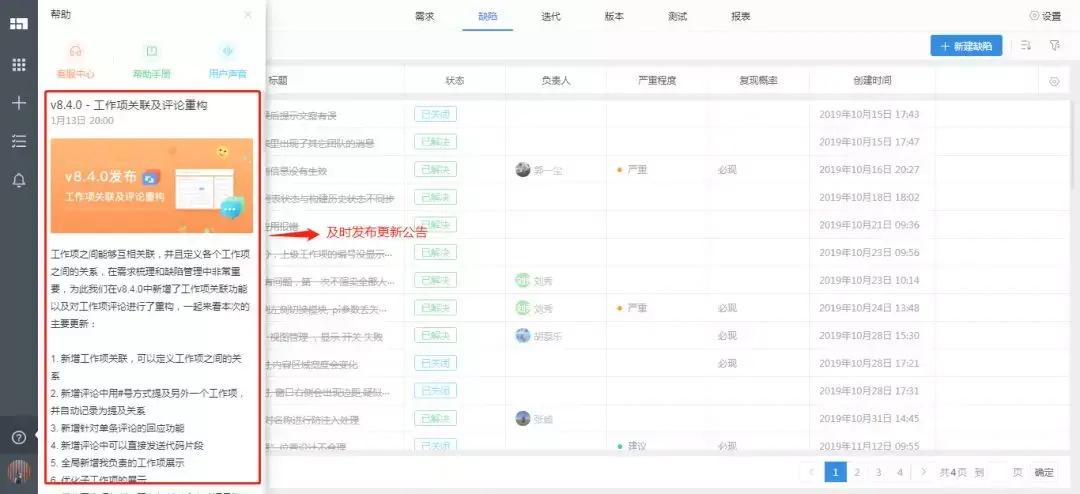
Task: Click assignee avatar in the 10月28日 15:30 row
Action: tap(523, 336)
